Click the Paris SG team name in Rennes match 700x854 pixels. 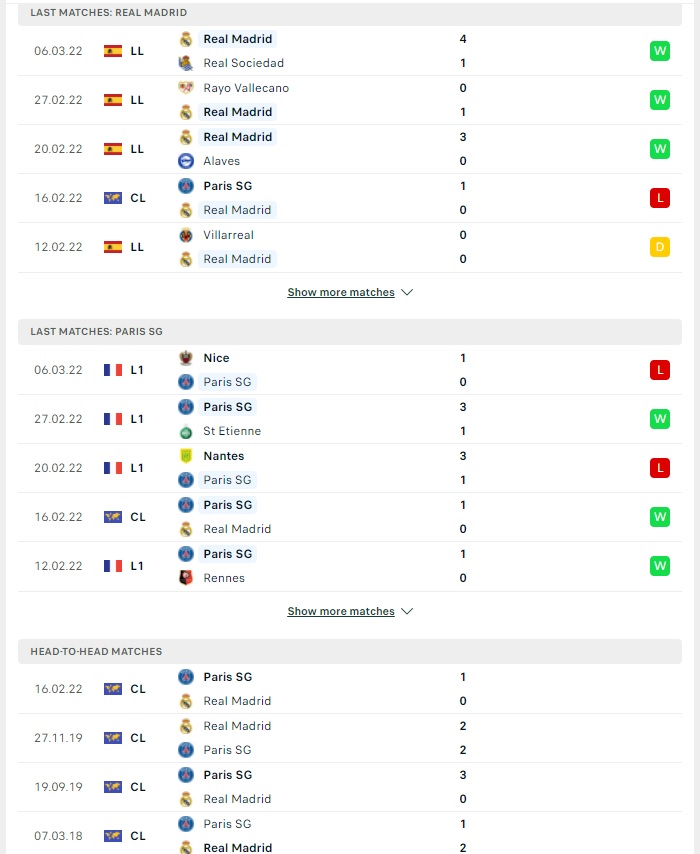click(228, 554)
